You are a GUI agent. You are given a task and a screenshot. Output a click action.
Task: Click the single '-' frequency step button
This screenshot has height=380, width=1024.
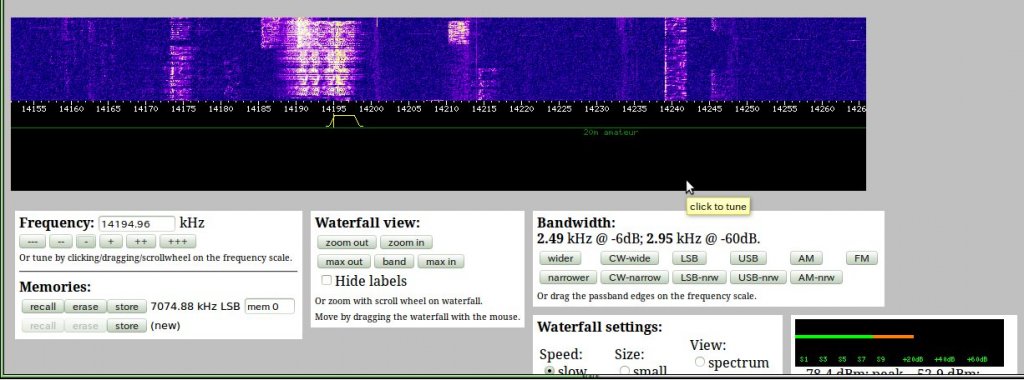(x=86, y=242)
